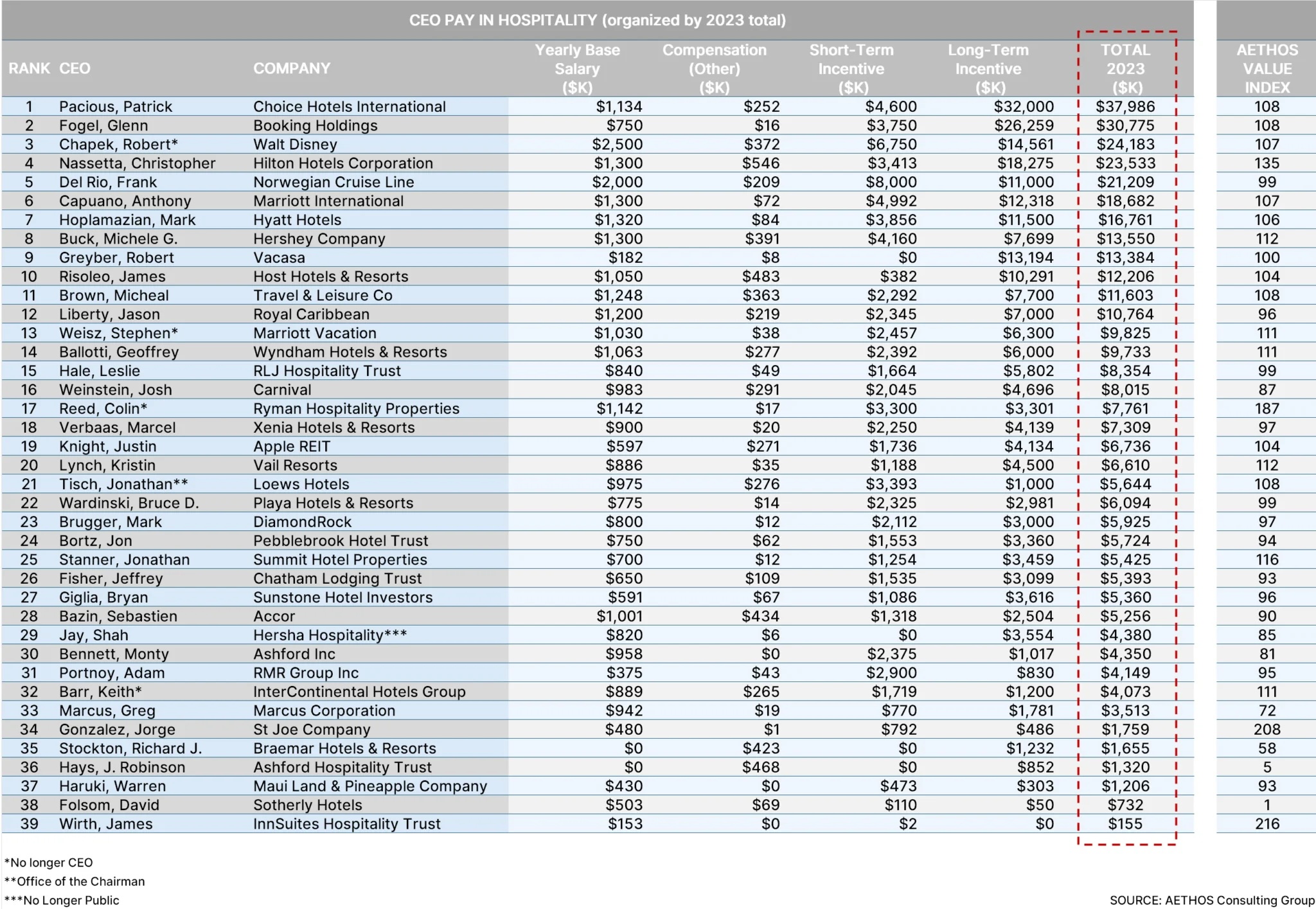Select the Wirth, James name cell
This screenshot has width=1316, height=909.
click(106, 824)
